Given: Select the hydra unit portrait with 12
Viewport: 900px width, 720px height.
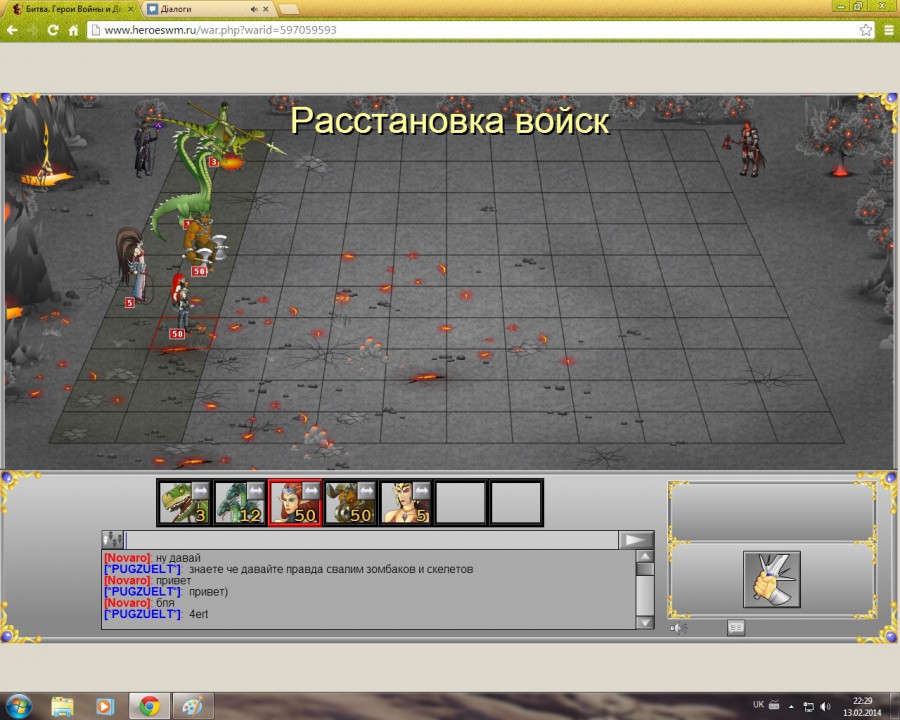Looking at the screenshot, I should [239, 502].
